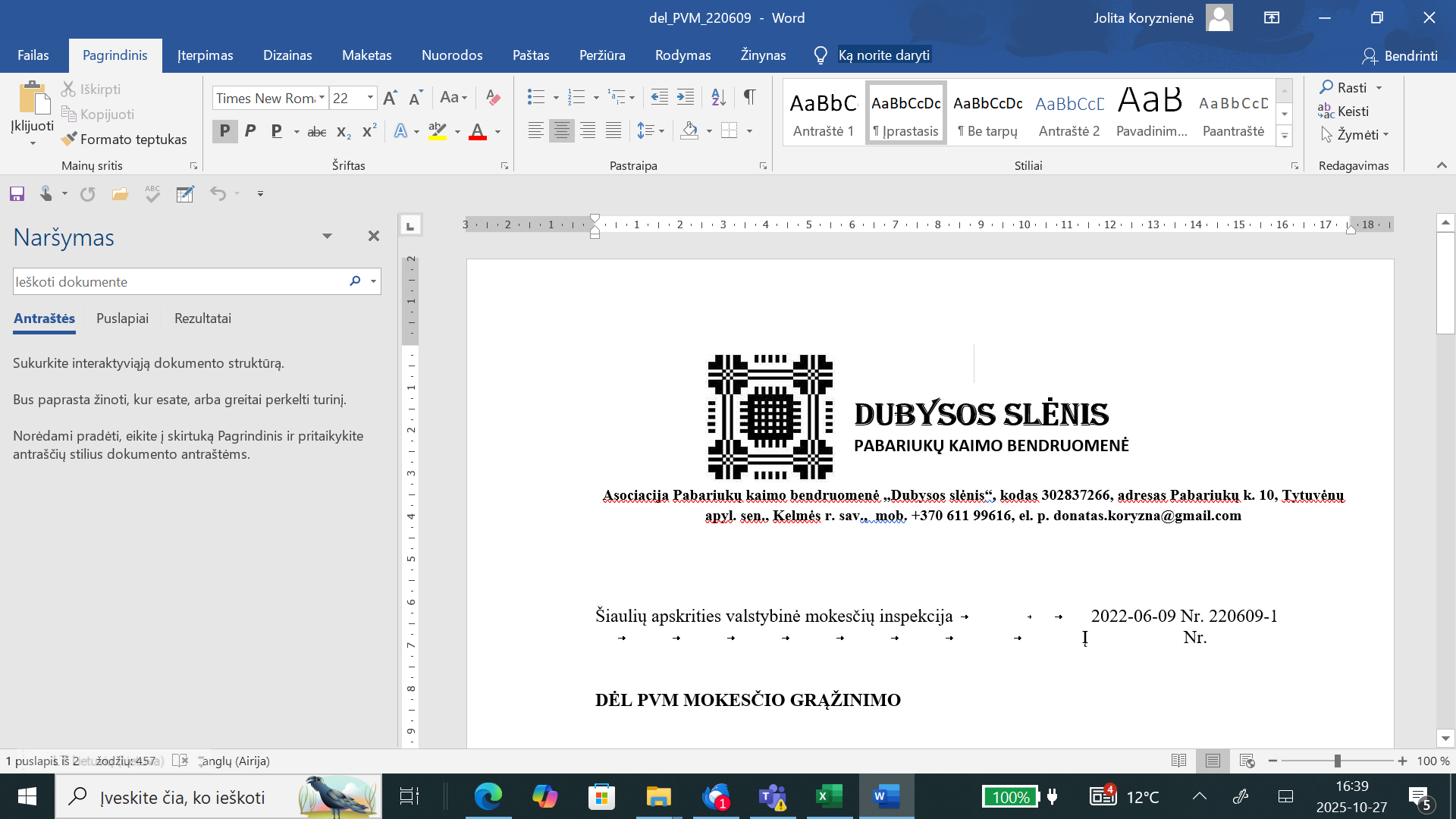Image resolution: width=1456 pixels, height=819 pixels.
Task: Toggle strikethrough (abc) formatting
Action: coord(317,131)
